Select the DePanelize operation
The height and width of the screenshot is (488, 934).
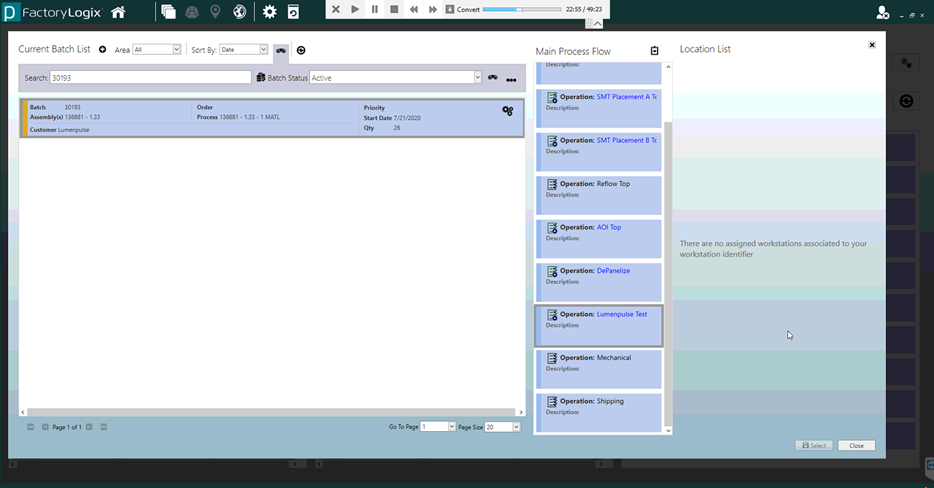point(613,271)
